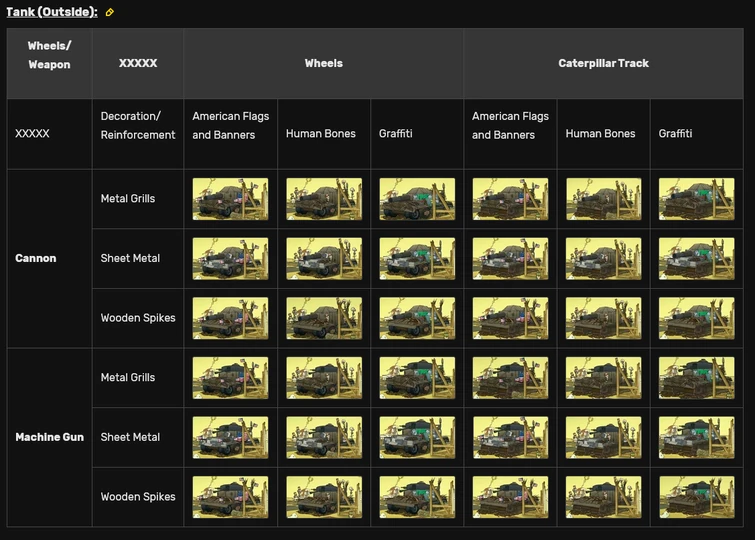Viewport: 755px width, 540px height.
Task: Open Cannon Metal Grills Caterpillar Graffiti thumbnail
Action: 697,199
